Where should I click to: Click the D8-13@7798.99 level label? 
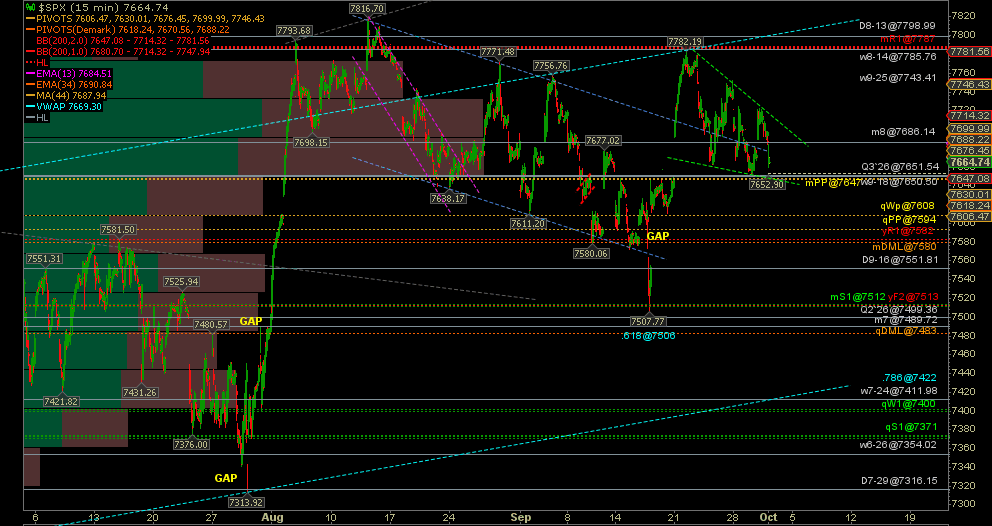pos(897,26)
